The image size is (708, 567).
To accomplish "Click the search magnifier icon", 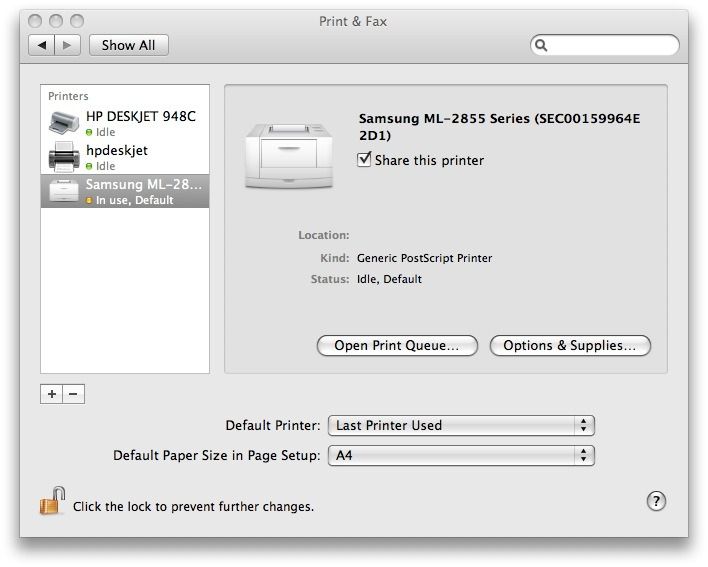I will (x=541, y=45).
